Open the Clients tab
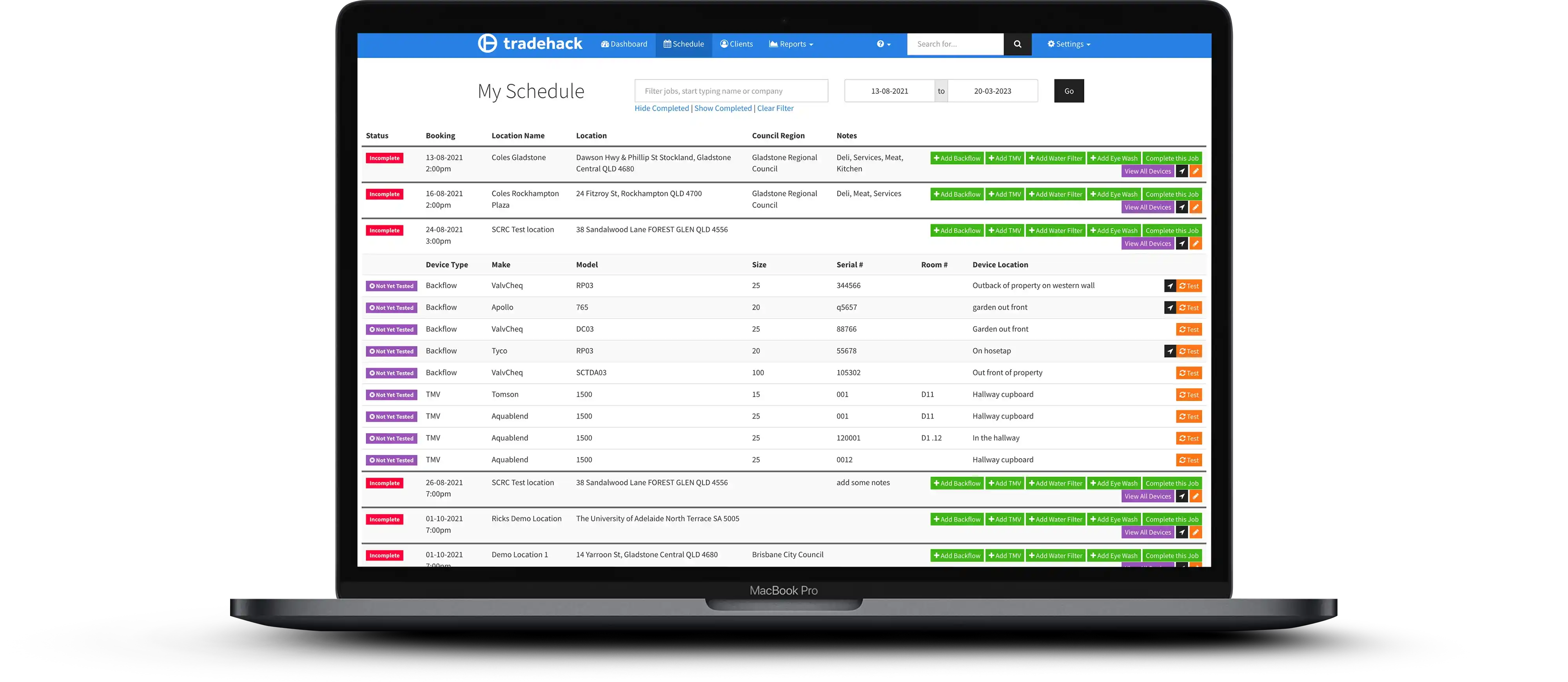The image size is (1568, 682). pyautogui.click(x=737, y=44)
